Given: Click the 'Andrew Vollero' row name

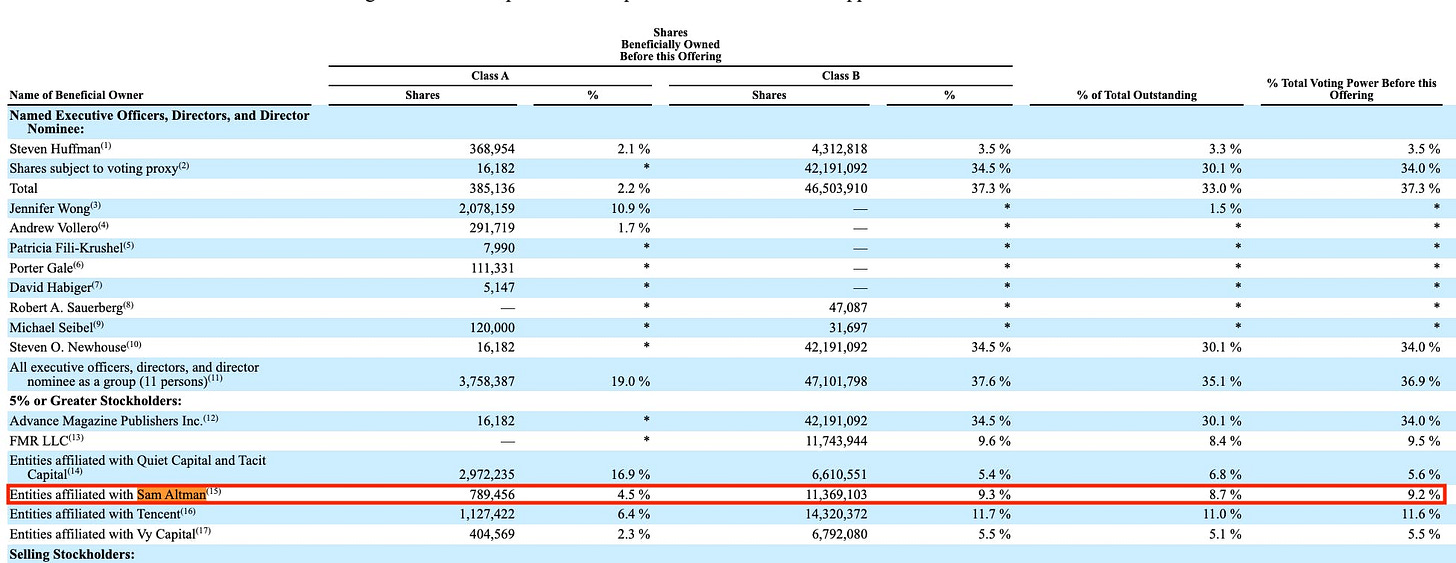Looking at the screenshot, I should 57,227.
